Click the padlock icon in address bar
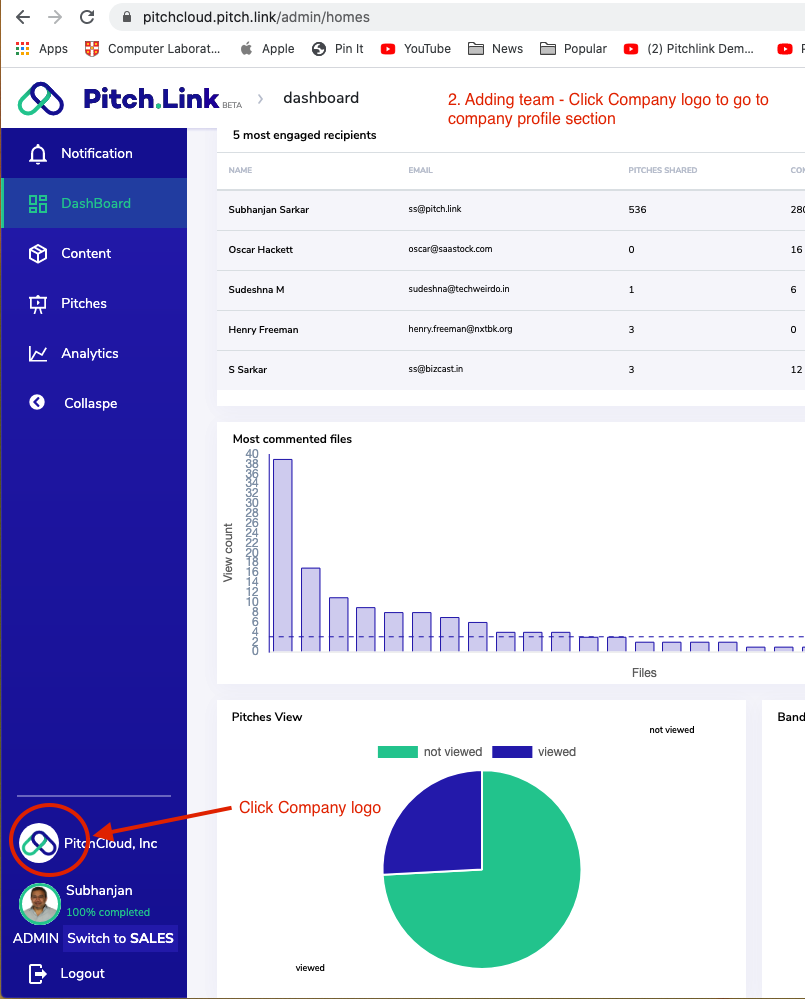 tap(127, 17)
